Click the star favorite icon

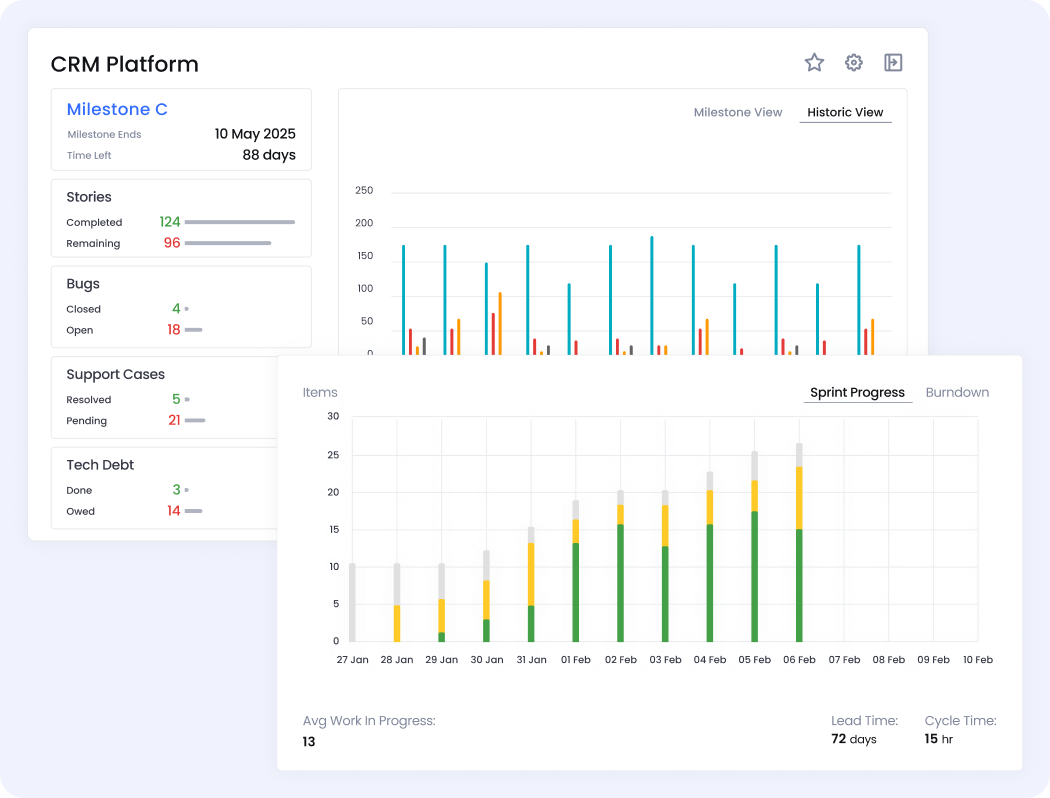tap(814, 63)
